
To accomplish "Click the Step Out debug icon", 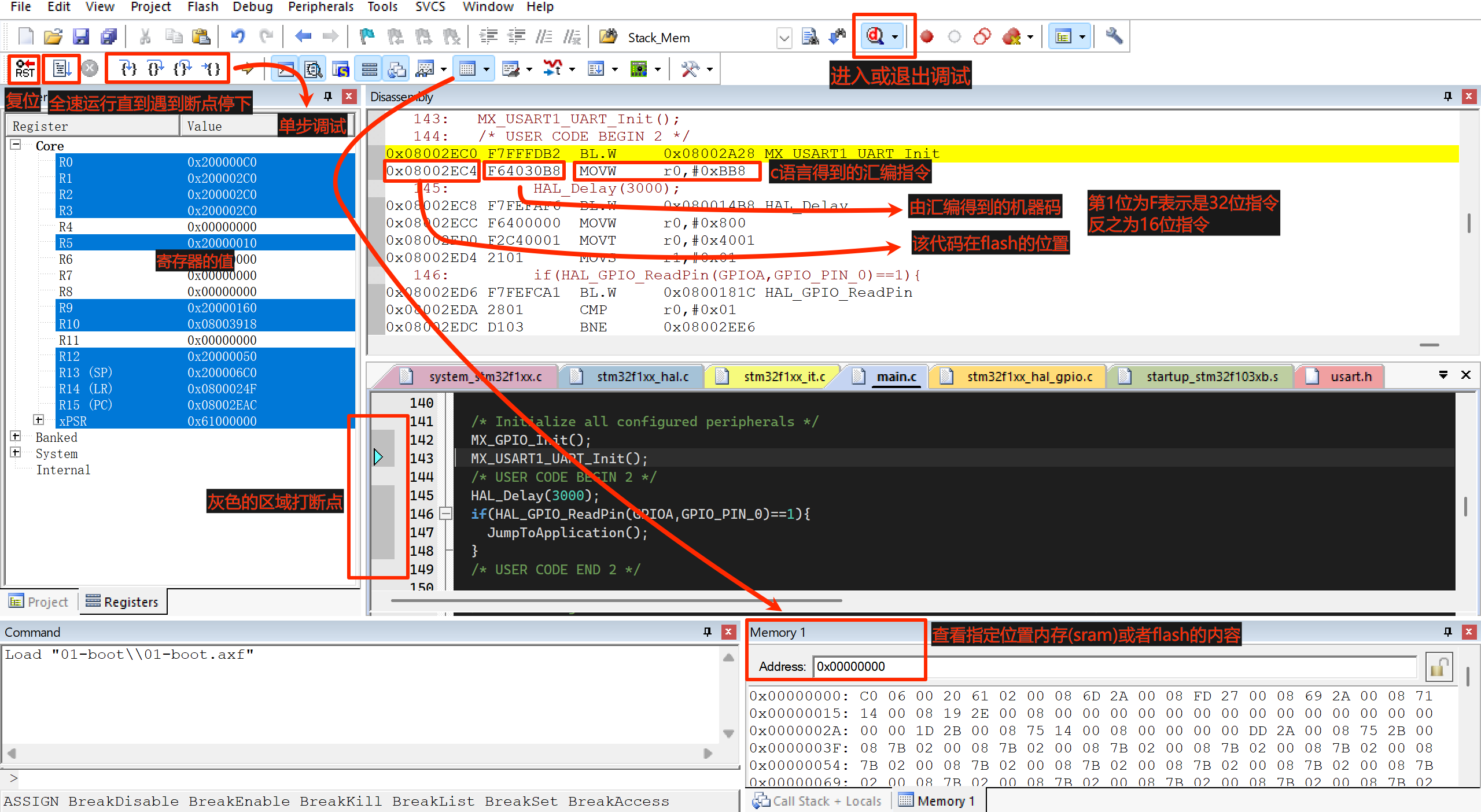I will tap(183, 69).
